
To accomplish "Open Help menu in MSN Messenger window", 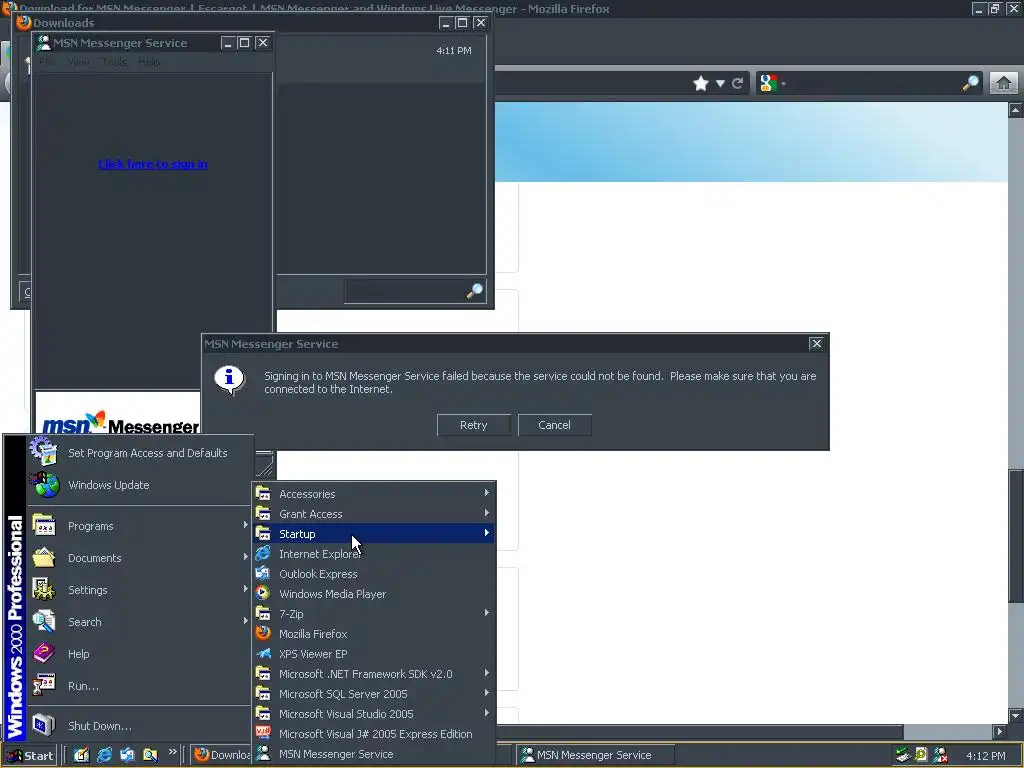I will (x=149, y=62).
